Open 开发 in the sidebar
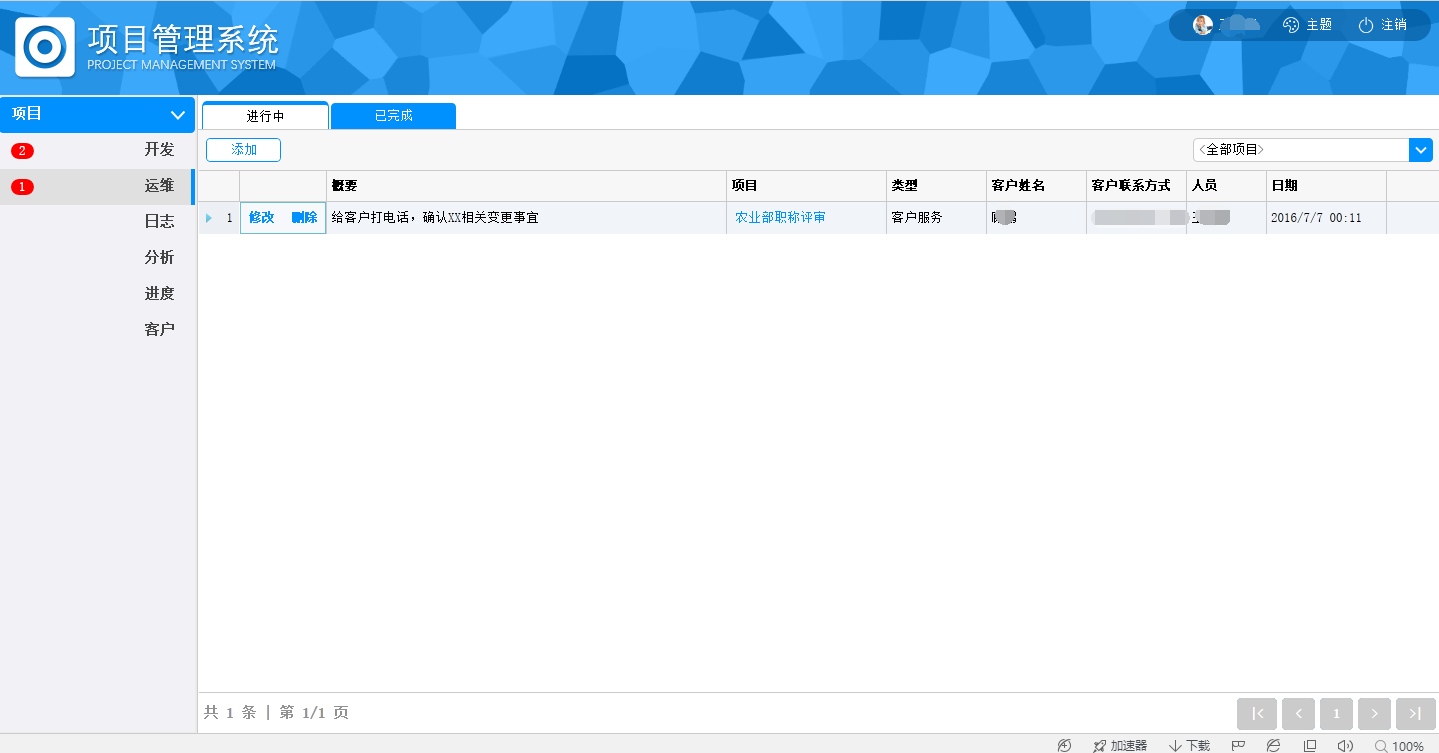 [x=159, y=150]
